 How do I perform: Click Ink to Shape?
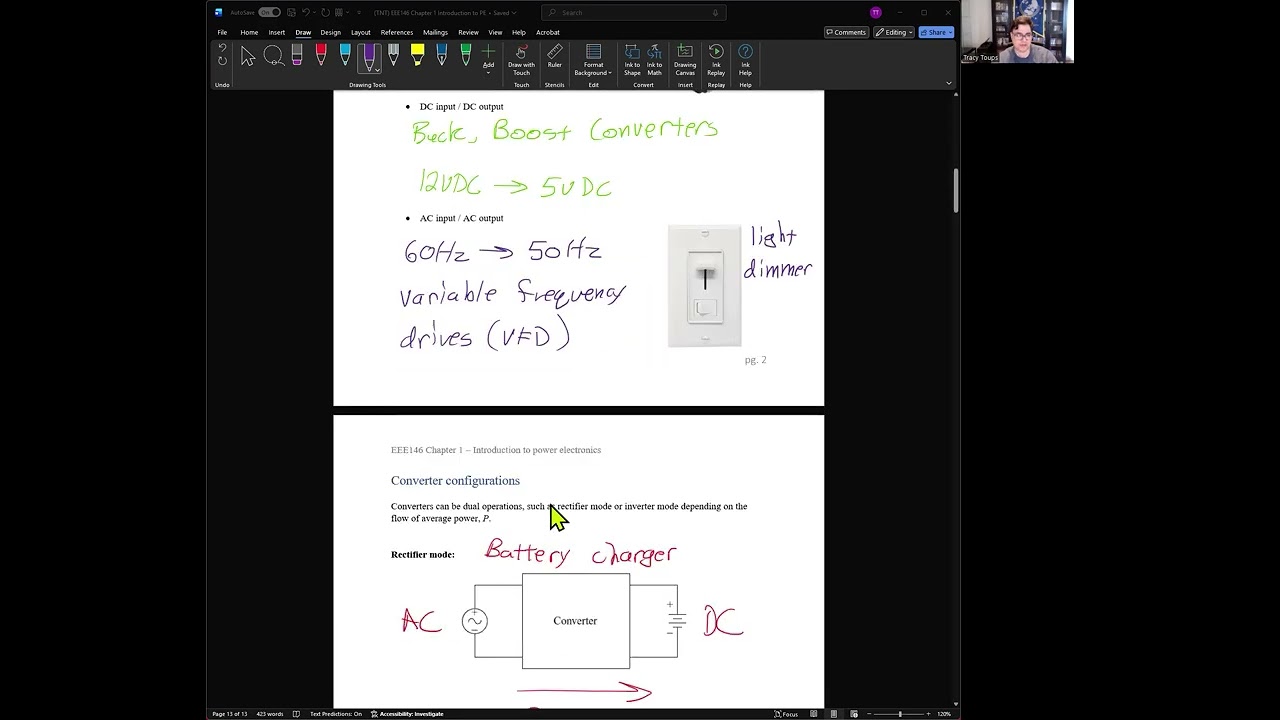pyautogui.click(x=632, y=60)
